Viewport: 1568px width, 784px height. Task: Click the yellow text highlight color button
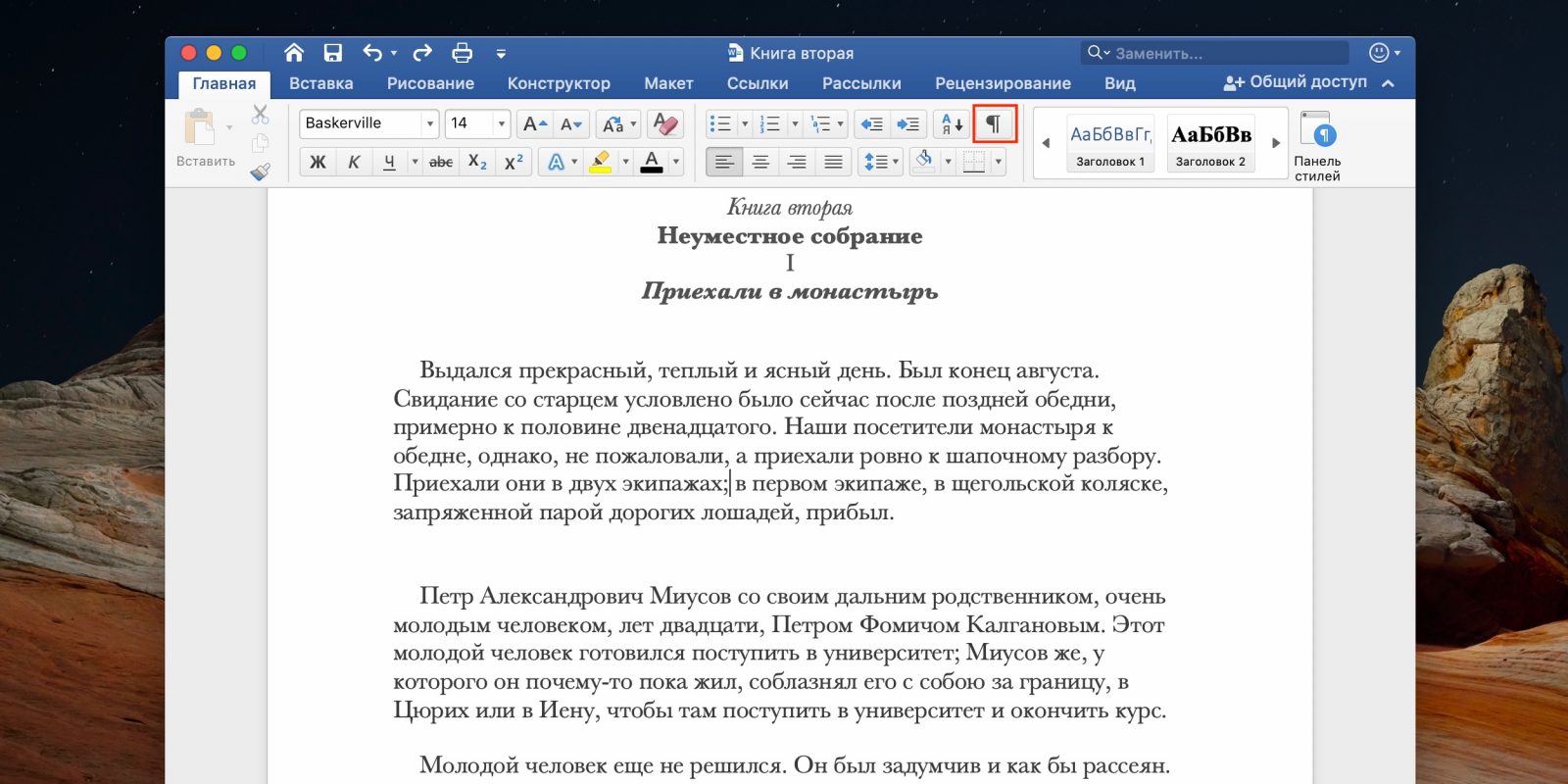[601, 162]
